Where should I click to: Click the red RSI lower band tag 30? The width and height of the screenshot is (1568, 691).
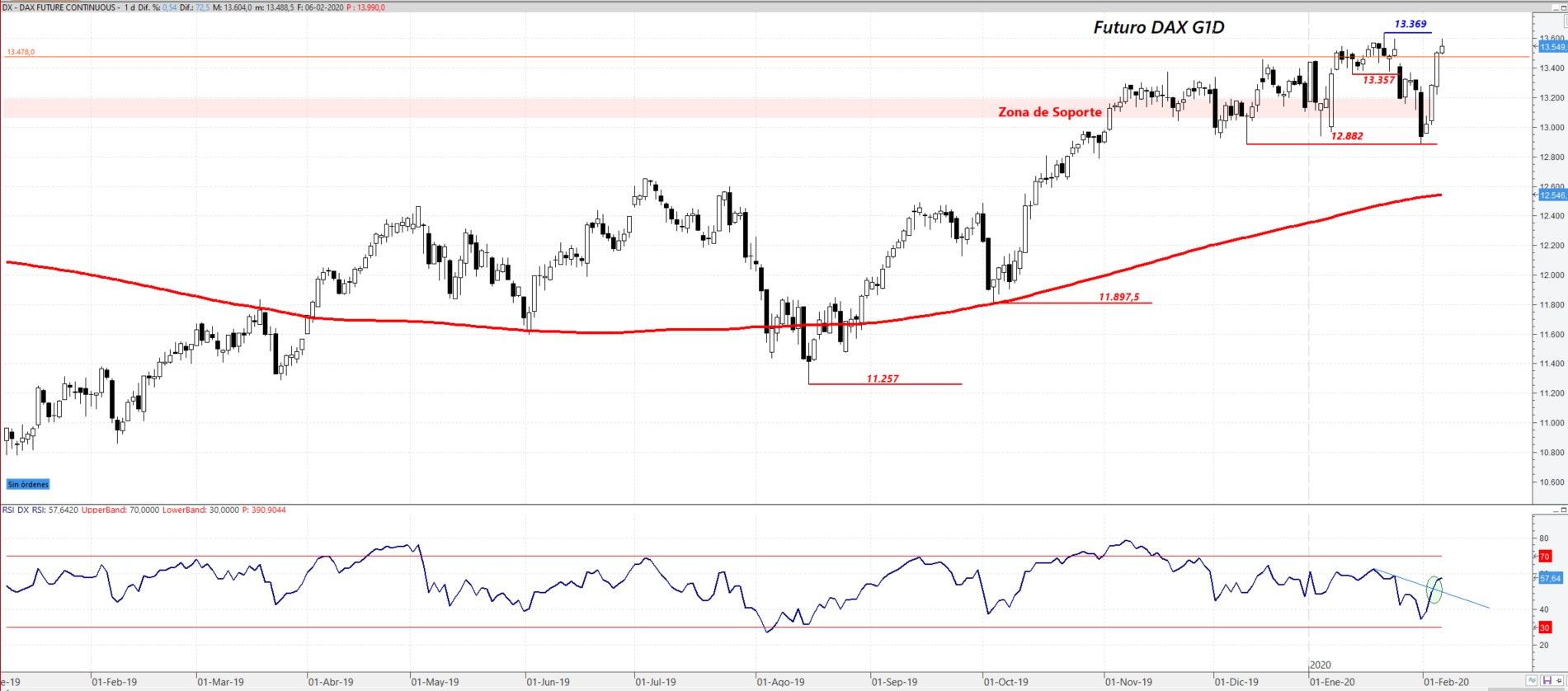1545,628
